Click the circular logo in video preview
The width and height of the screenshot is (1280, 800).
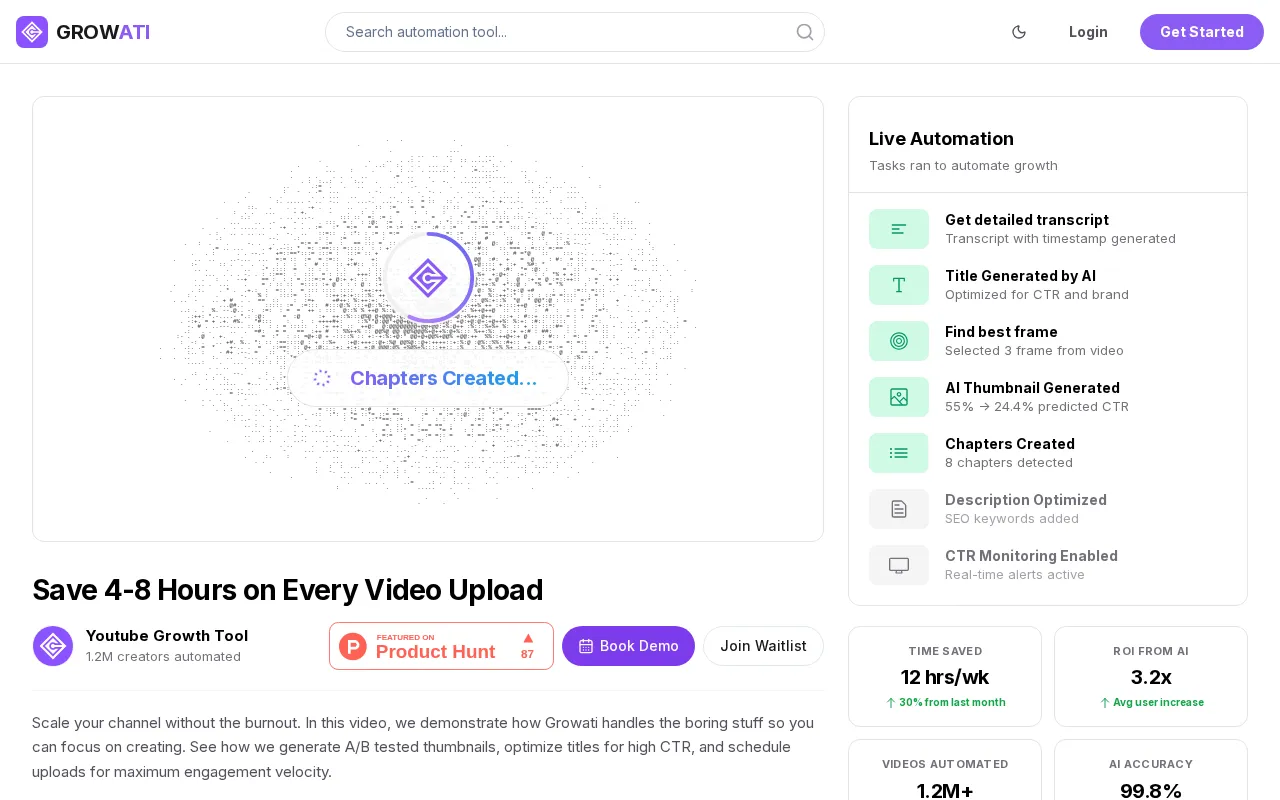428,278
